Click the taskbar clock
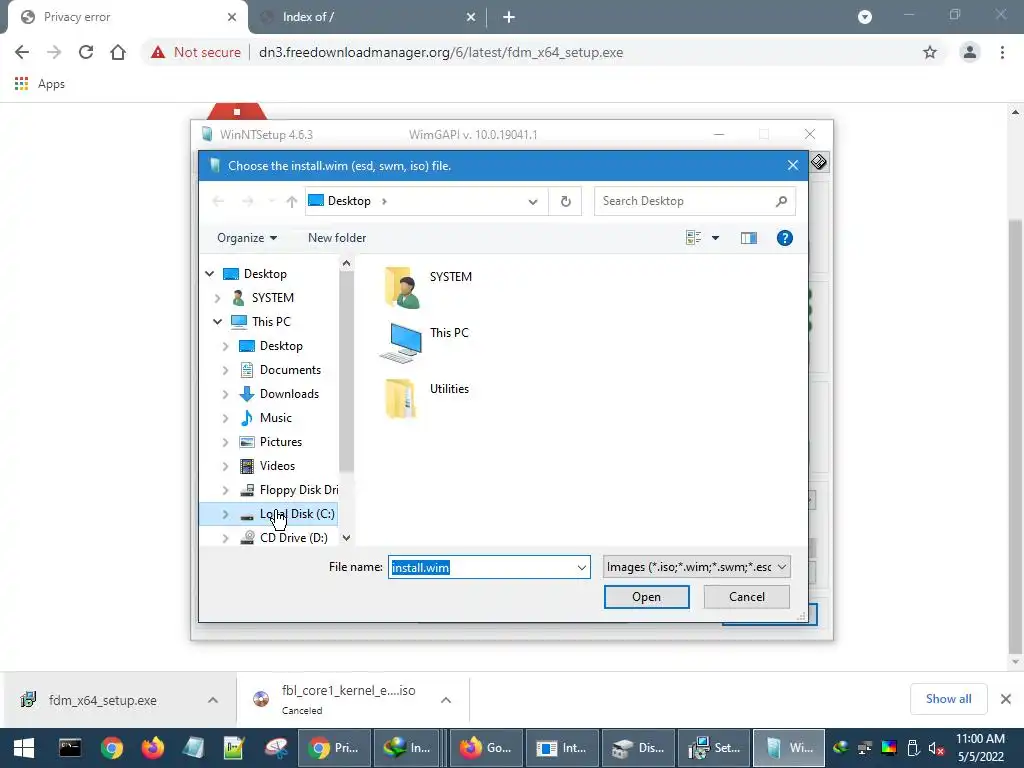 980,748
